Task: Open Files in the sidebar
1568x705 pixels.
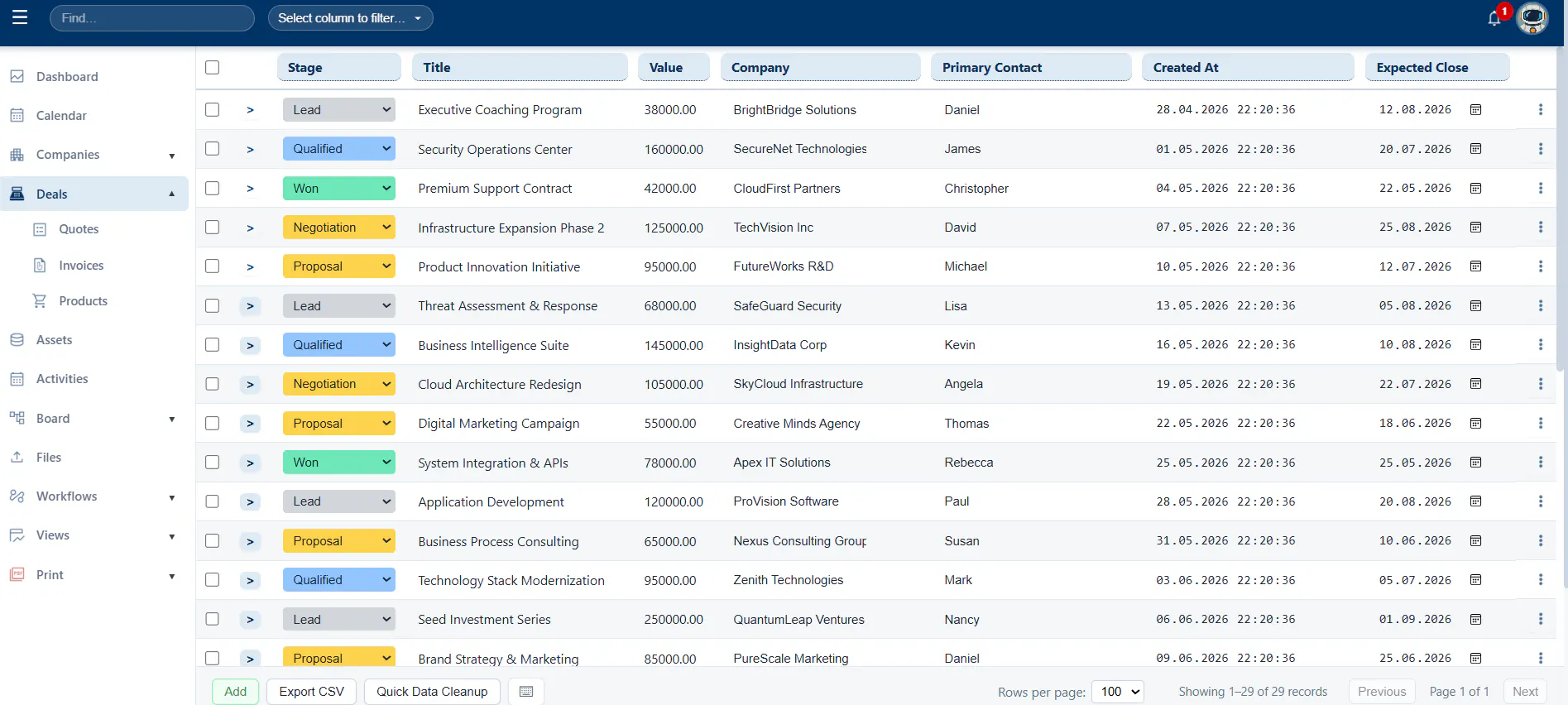Action: coord(49,458)
